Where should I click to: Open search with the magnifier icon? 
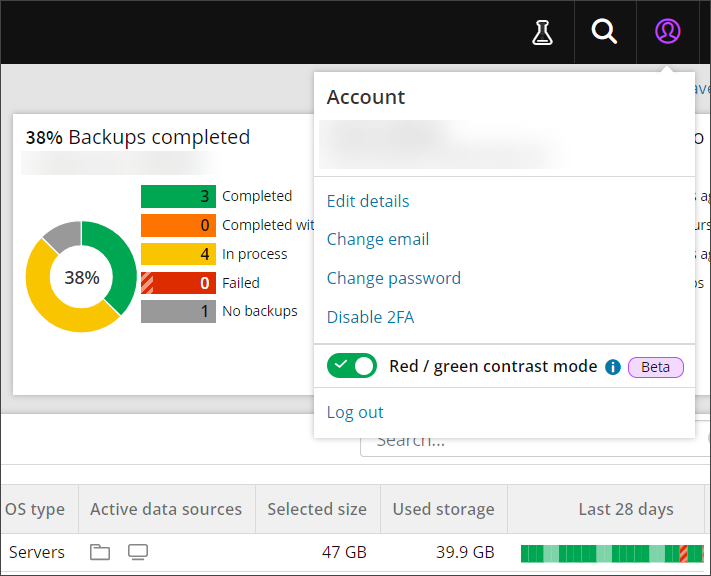pos(604,32)
